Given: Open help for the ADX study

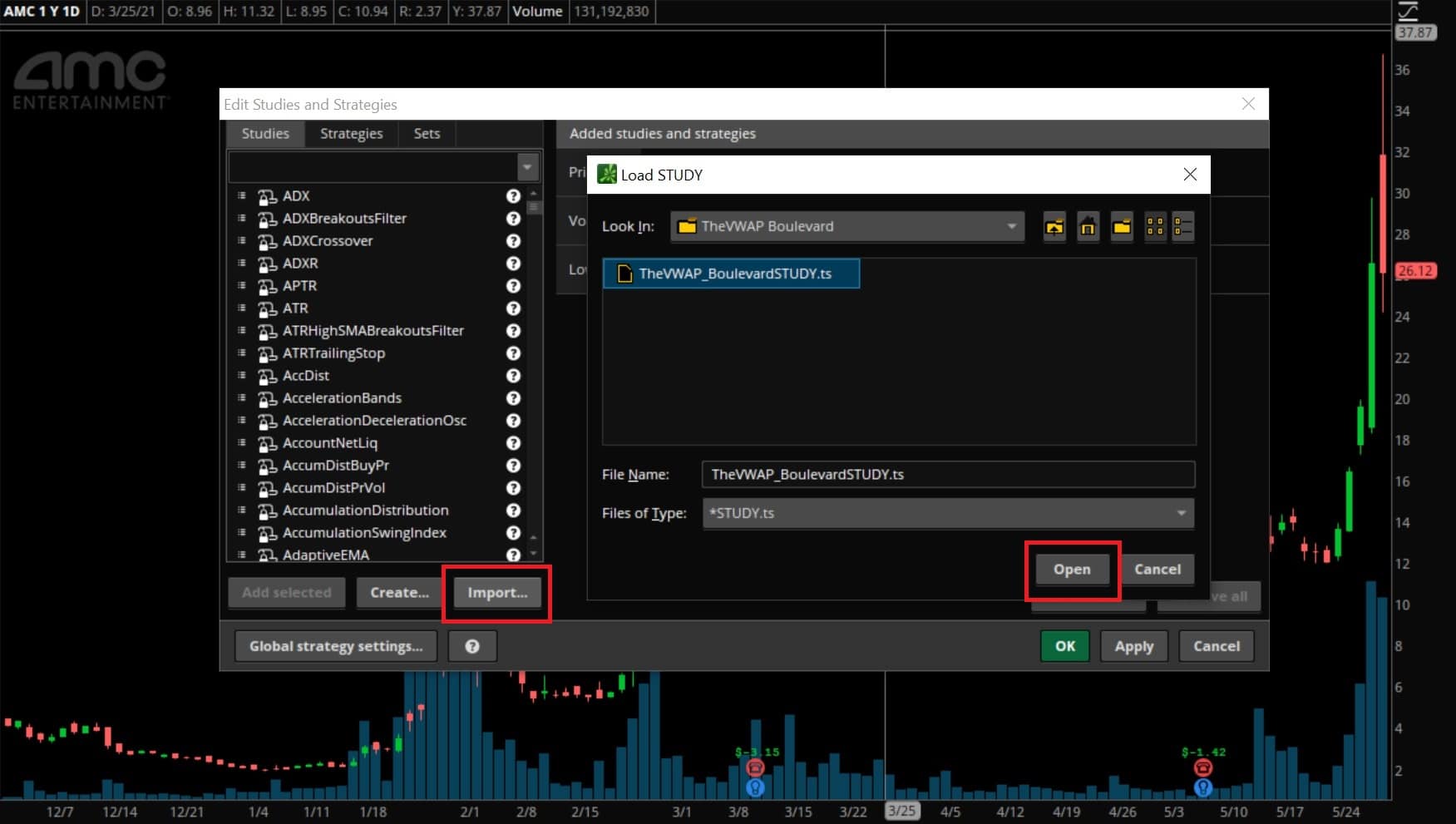Looking at the screenshot, I should point(513,196).
